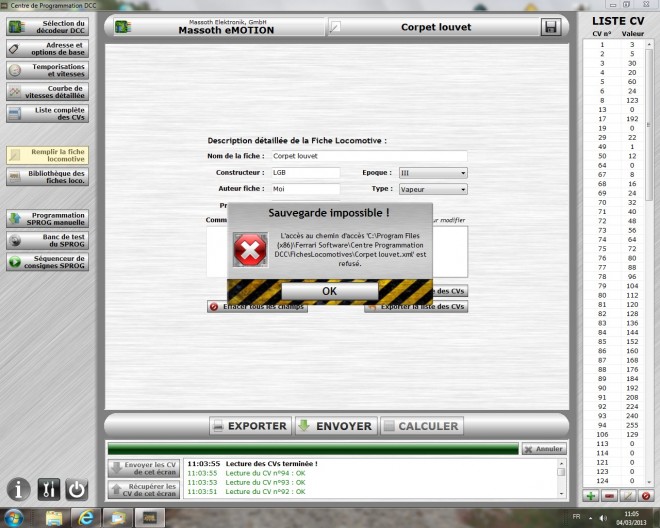Click the Constructeur field with LGB
660x528 pixels.
pos(306,173)
